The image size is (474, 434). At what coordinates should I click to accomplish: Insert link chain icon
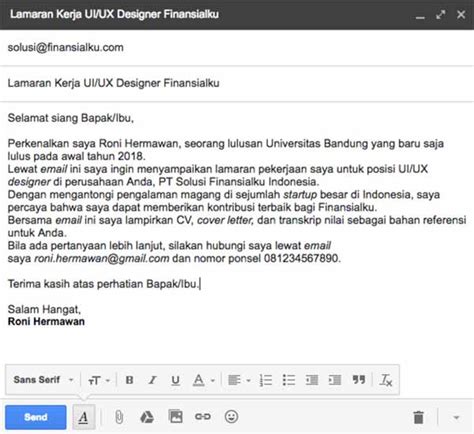pyautogui.click(x=203, y=417)
